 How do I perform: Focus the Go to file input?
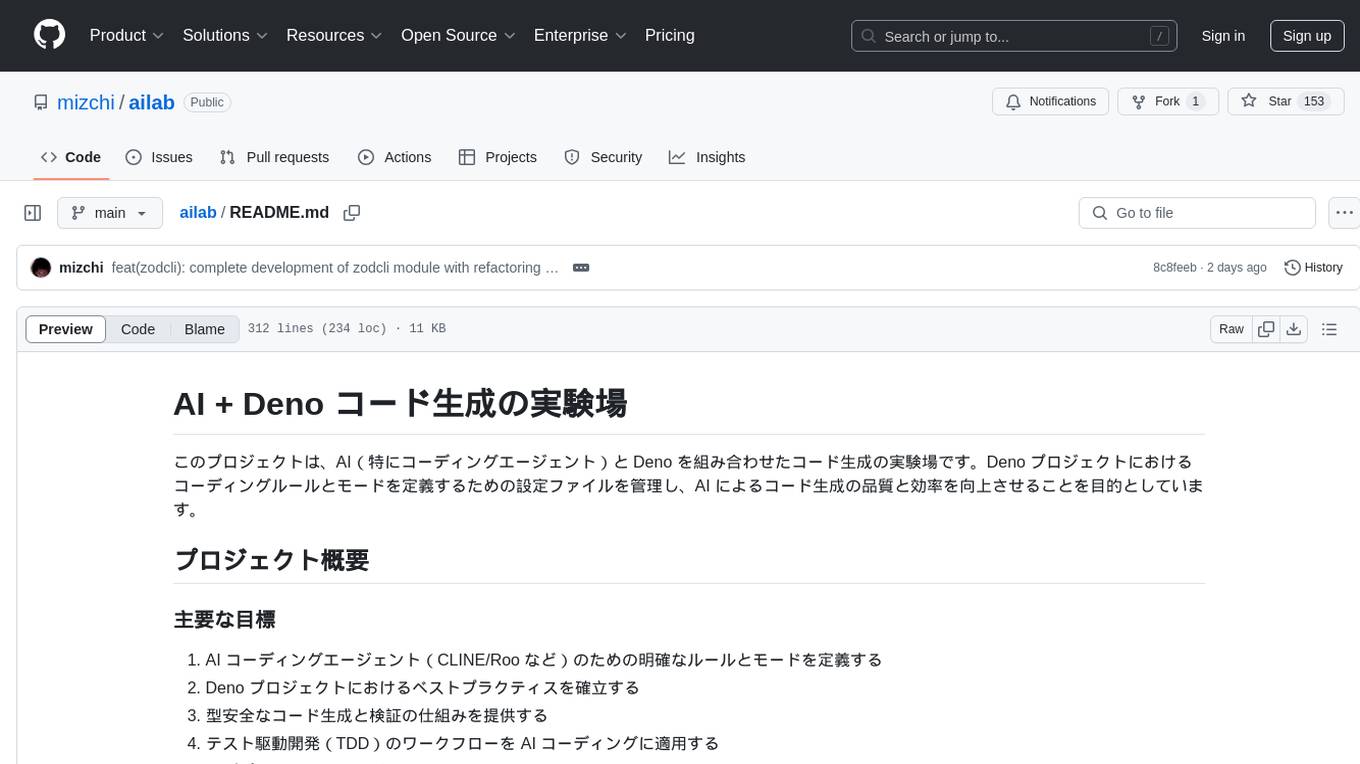click(x=1197, y=213)
